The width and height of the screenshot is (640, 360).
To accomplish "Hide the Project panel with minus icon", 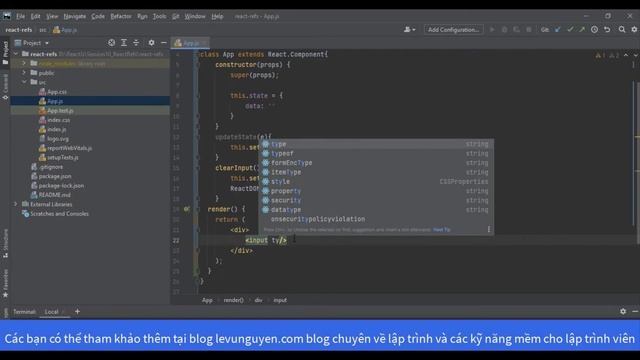I will tap(164, 43).
